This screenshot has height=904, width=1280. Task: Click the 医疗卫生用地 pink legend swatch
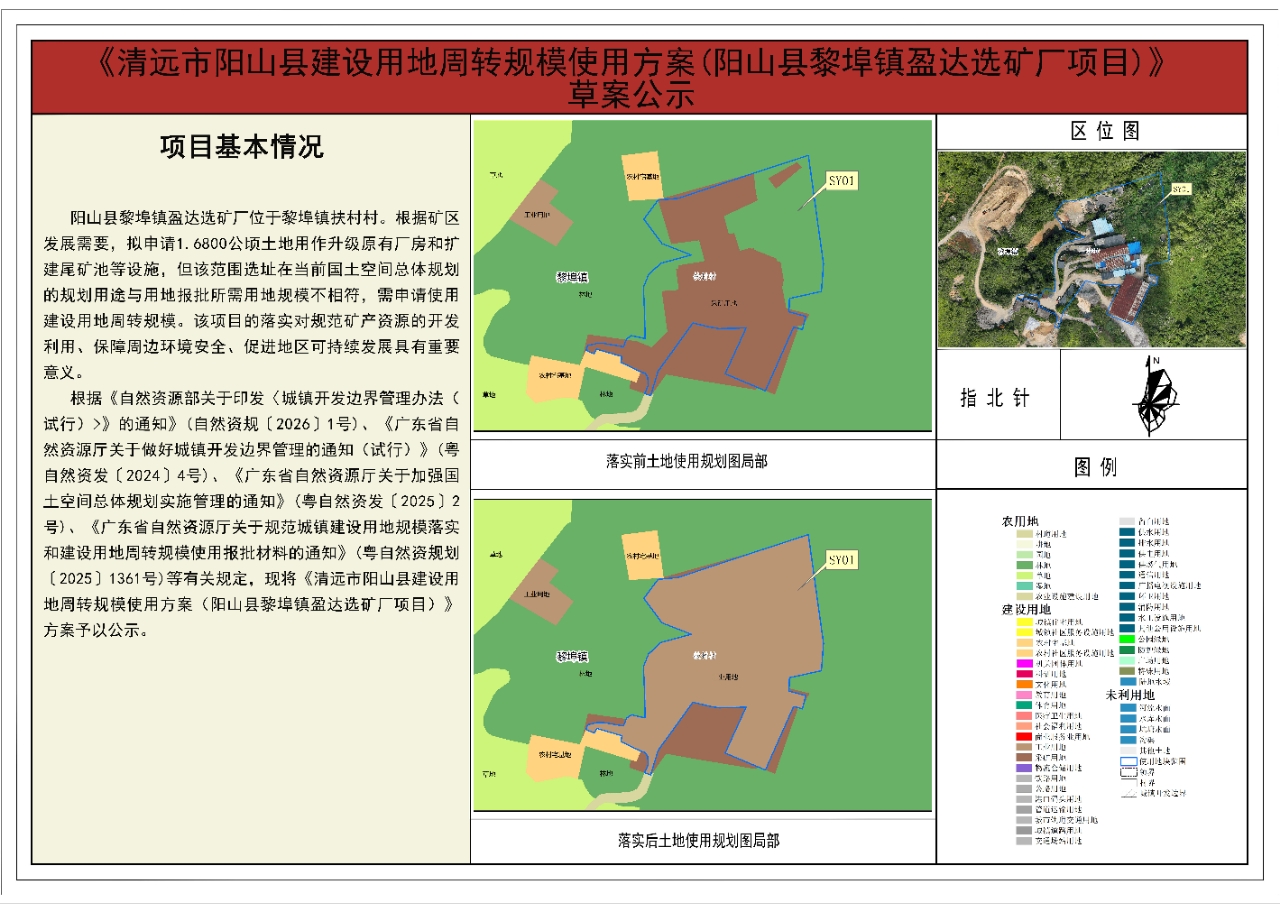1024,715
